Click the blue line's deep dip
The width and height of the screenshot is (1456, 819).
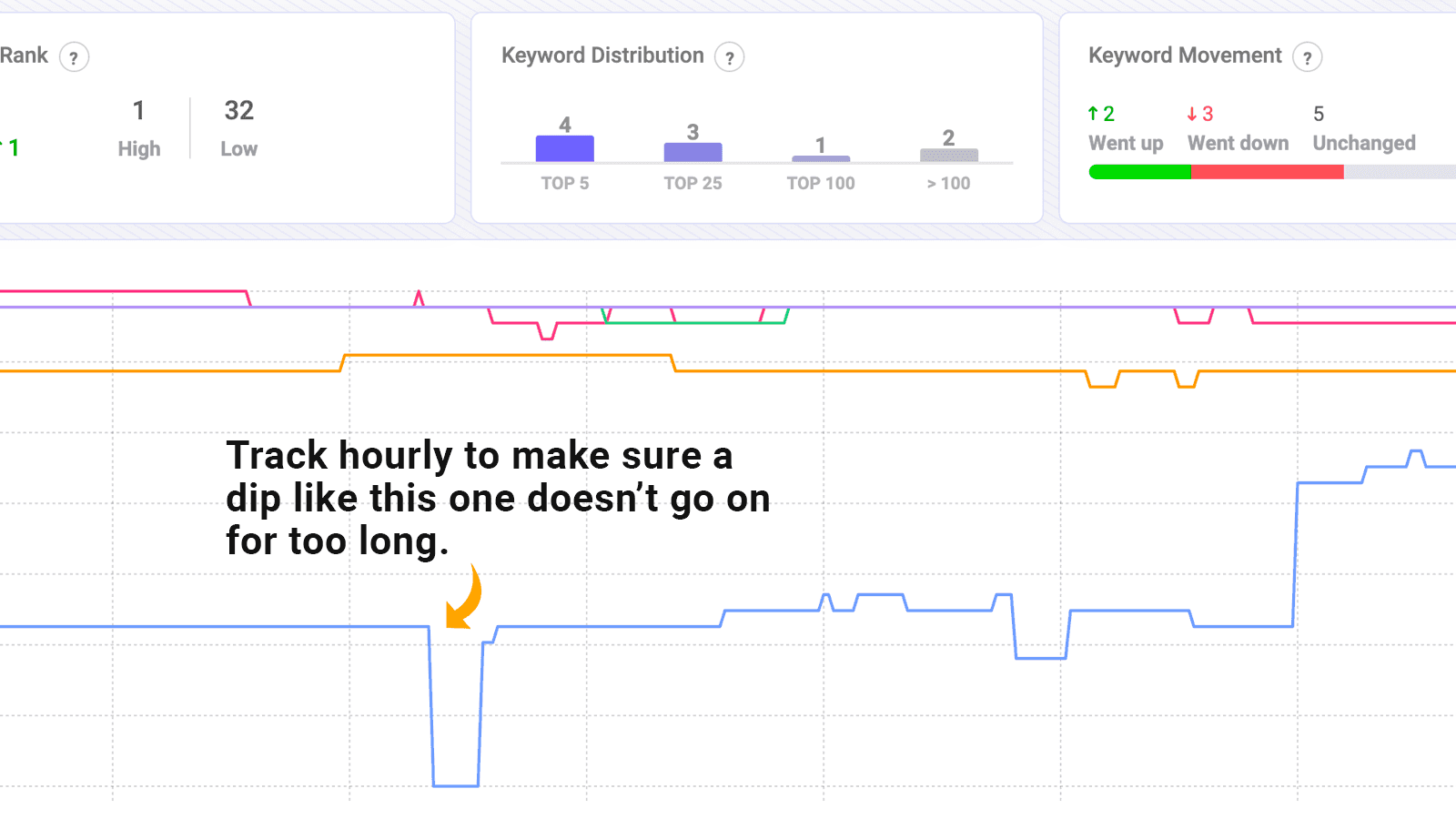click(456, 784)
